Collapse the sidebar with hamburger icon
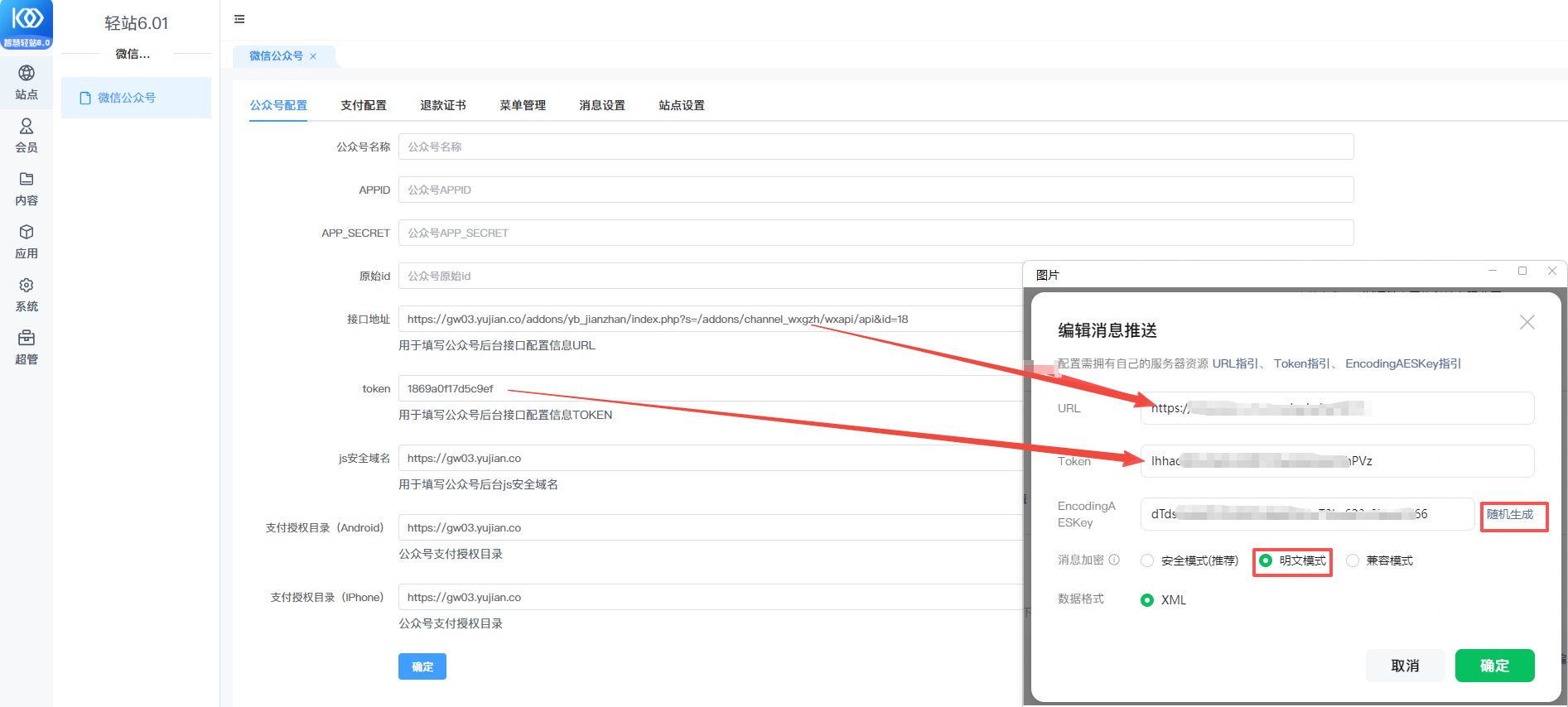 pos(239,19)
